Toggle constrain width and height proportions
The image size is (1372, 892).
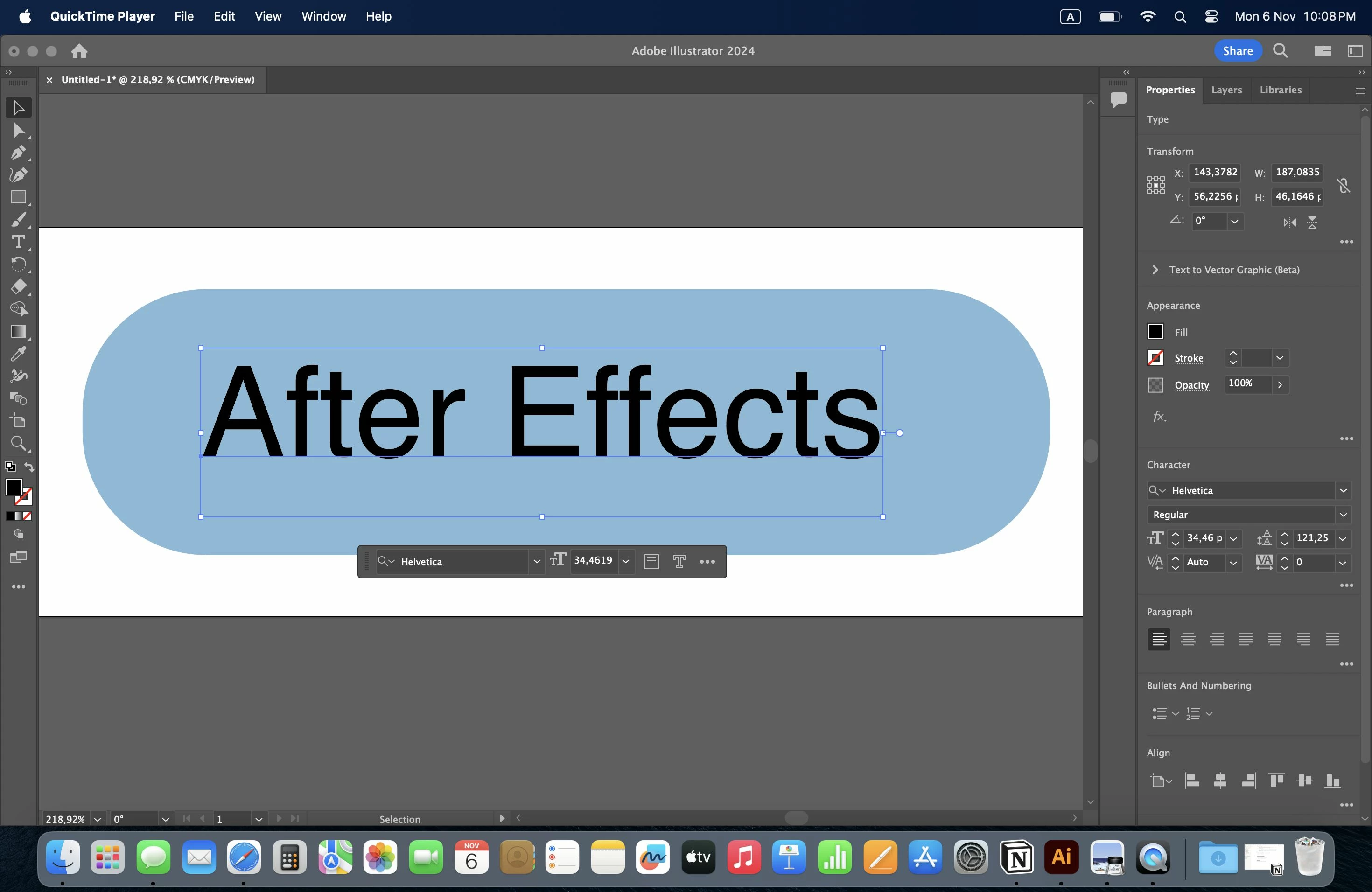click(1343, 186)
